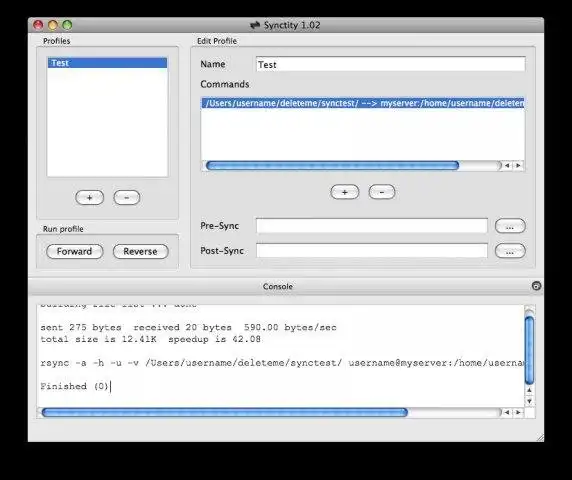Click right arrow of Commands scrollbar

pos(518,166)
